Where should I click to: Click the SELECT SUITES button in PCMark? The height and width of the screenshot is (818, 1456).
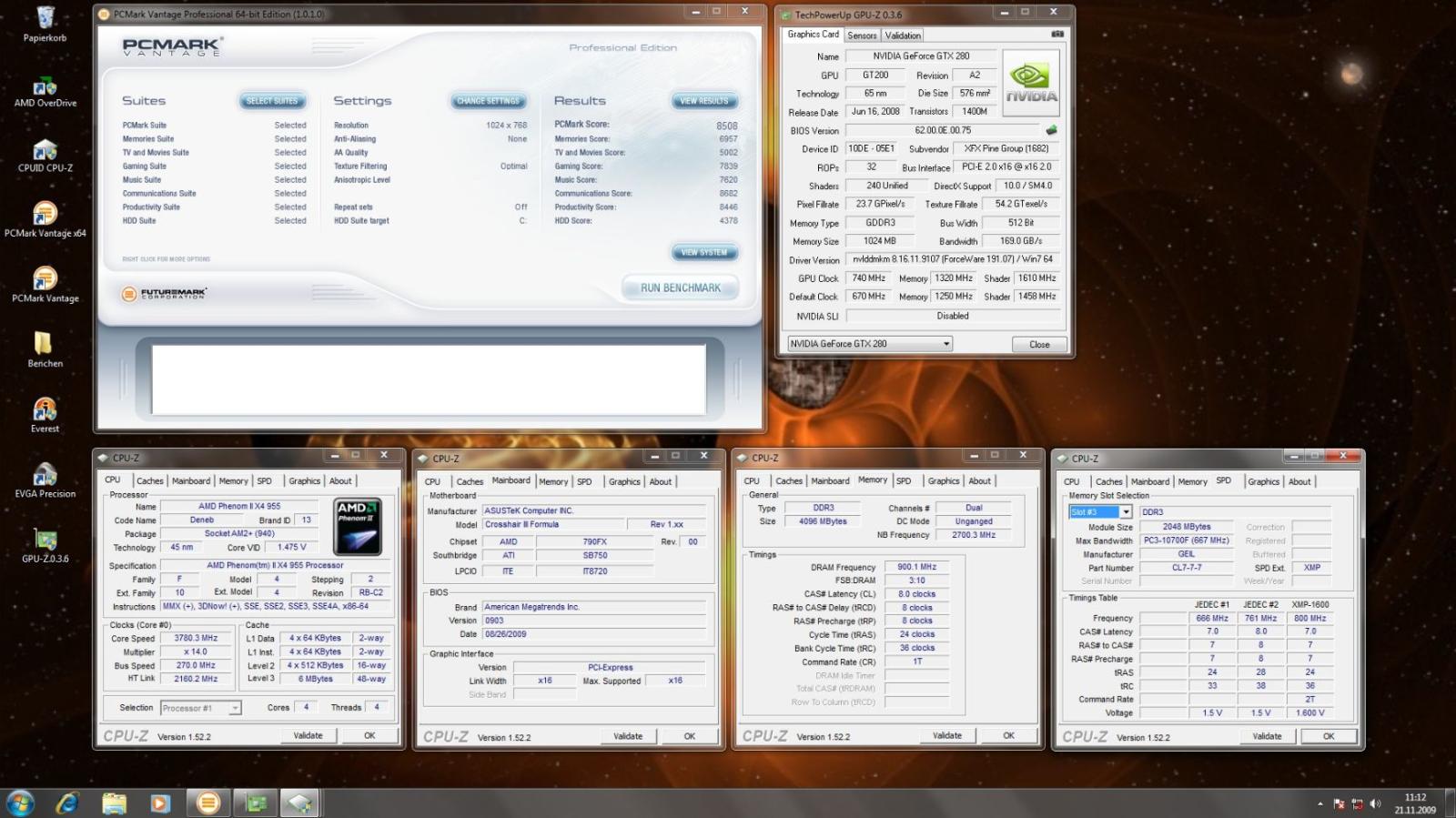click(x=272, y=101)
